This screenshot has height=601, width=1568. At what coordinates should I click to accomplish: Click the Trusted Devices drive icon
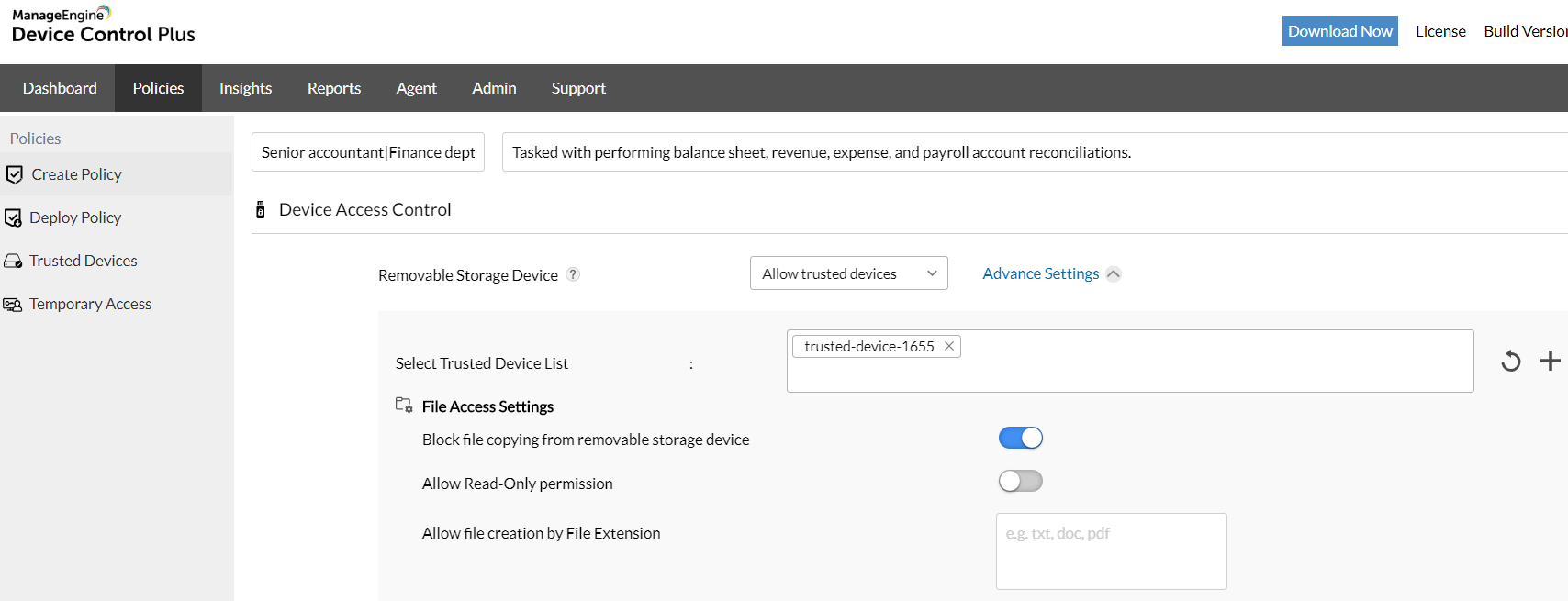(13, 261)
